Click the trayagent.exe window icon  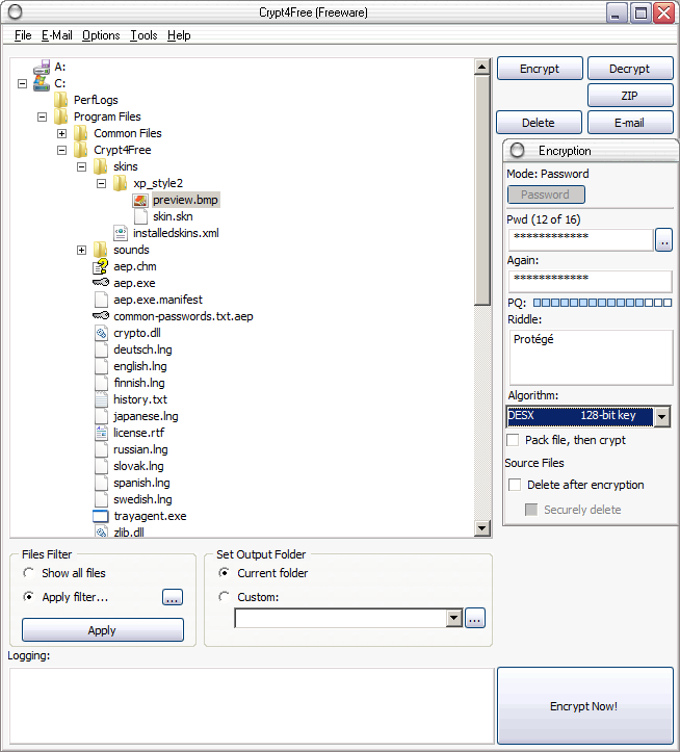(101, 516)
